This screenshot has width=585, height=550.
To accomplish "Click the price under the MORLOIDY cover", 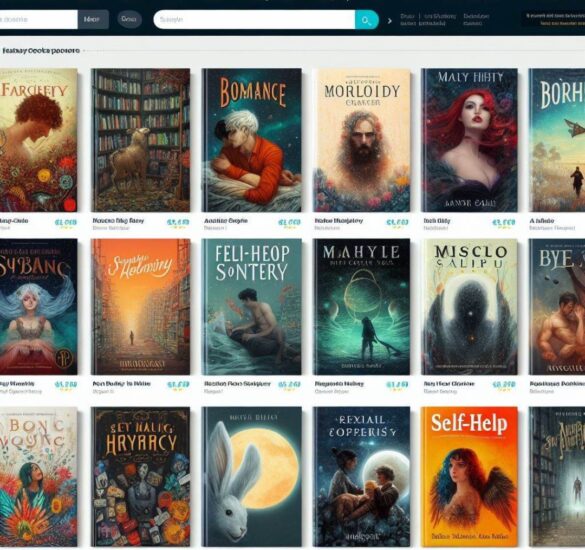I will click(x=397, y=223).
